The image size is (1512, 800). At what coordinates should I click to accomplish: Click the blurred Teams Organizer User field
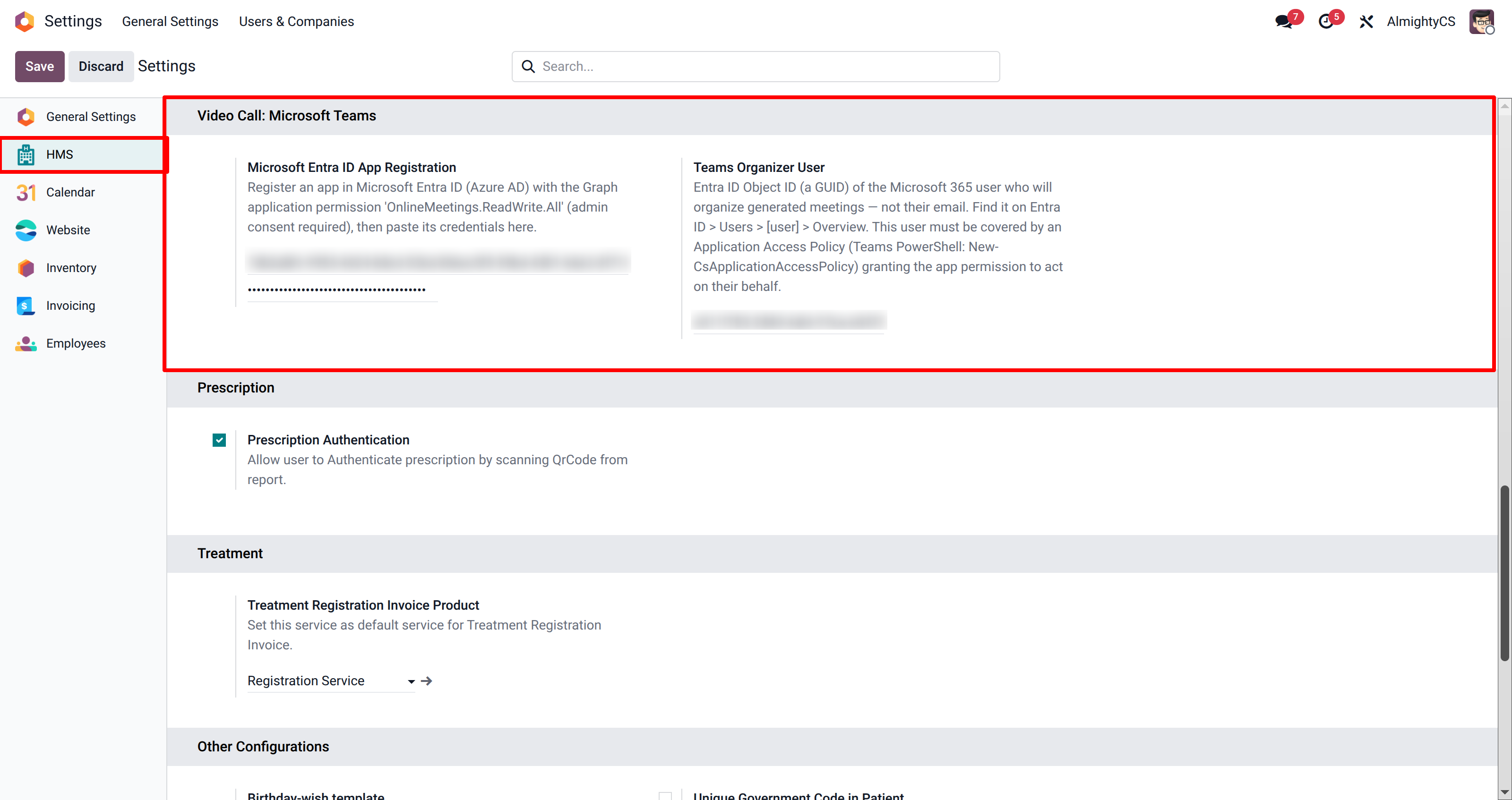point(789,322)
